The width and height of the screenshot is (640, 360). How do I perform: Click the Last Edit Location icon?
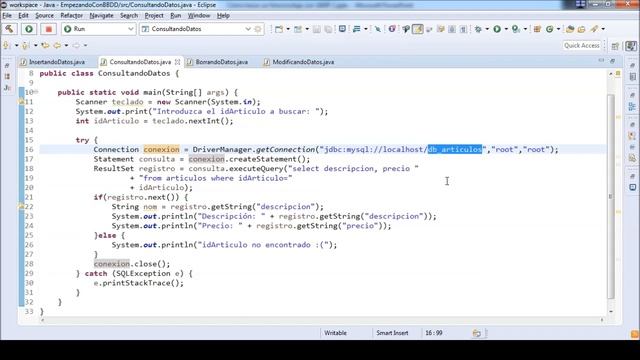[45, 45]
